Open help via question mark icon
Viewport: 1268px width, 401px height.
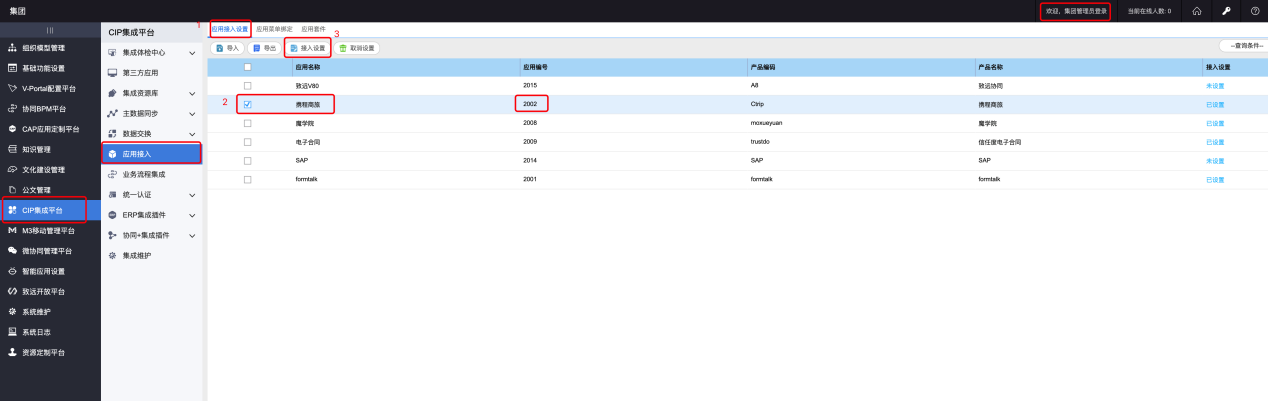(1255, 11)
